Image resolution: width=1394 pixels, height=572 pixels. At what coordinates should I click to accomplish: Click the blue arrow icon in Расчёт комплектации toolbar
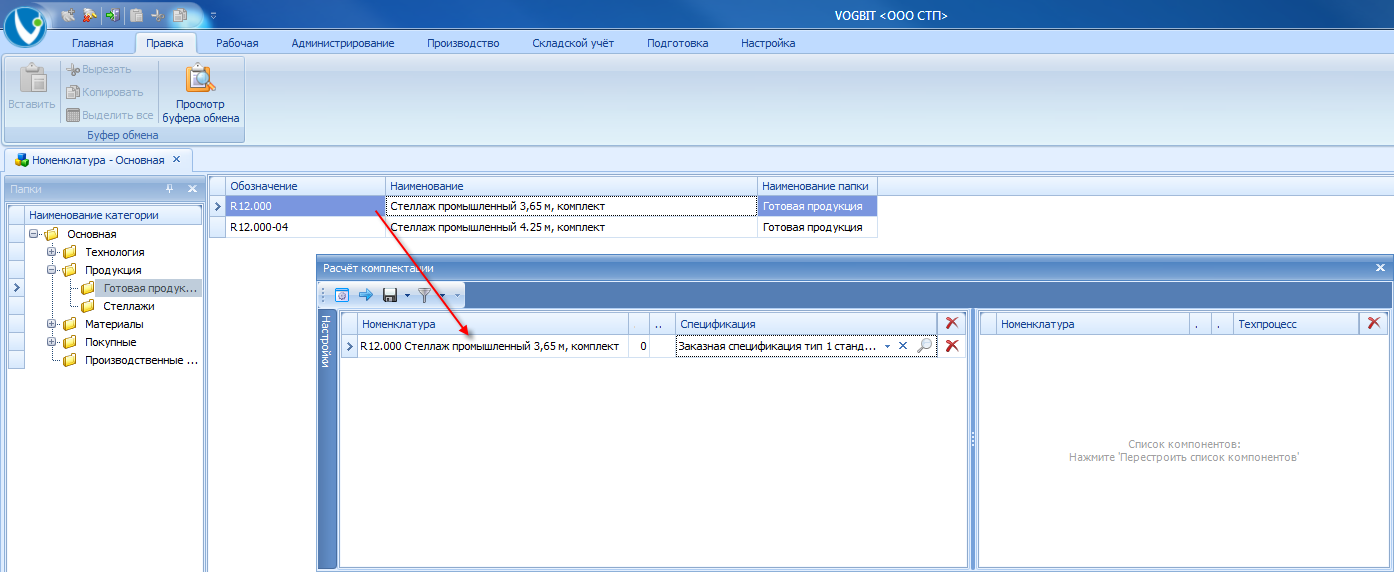(365, 295)
